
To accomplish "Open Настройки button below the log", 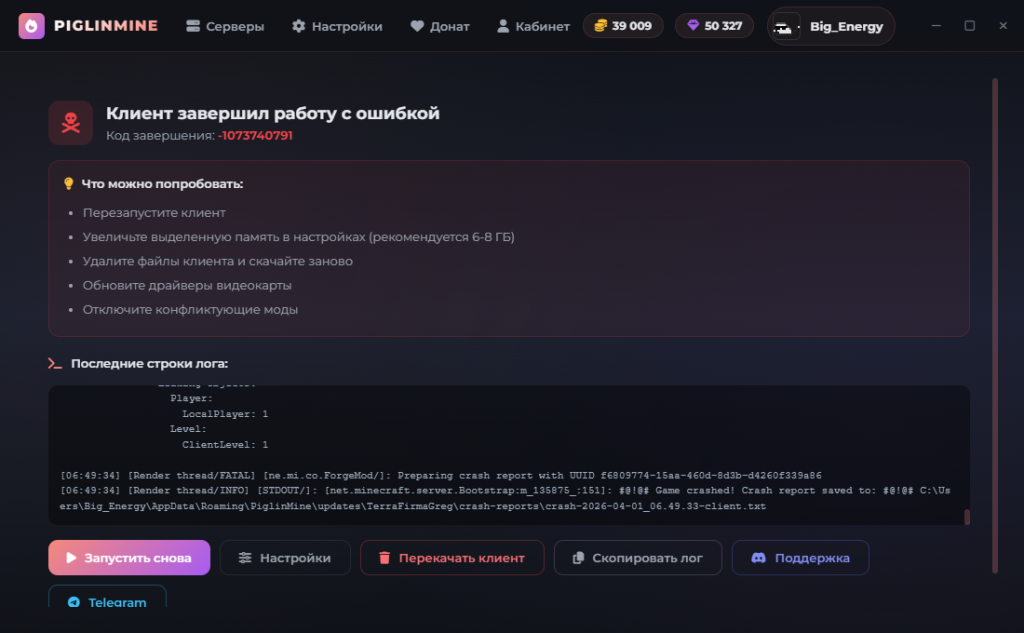I will click(285, 558).
